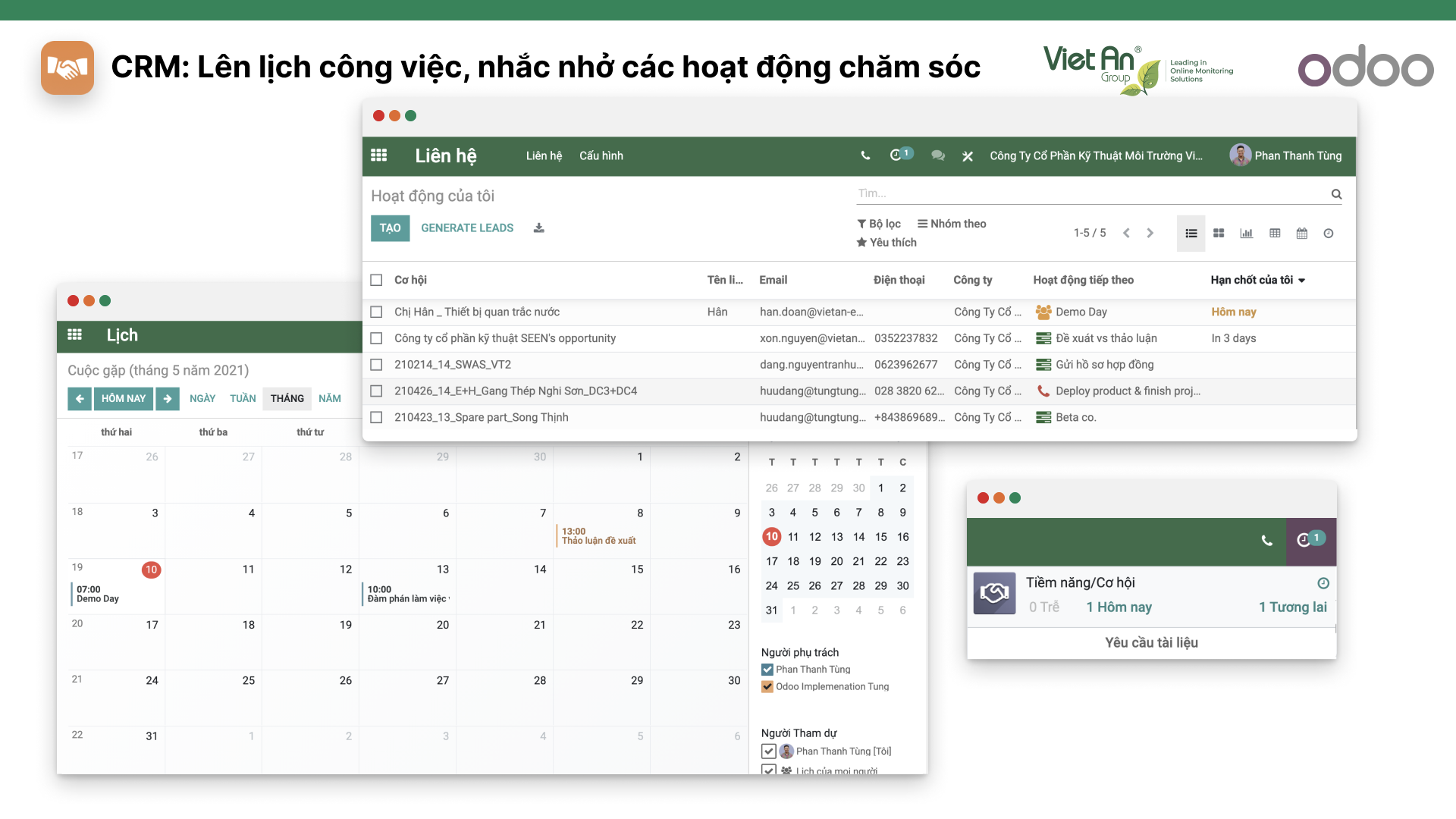Click the search magnifier icon
The width and height of the screenshot is (1456, 819).
[x=1336, y=195]
